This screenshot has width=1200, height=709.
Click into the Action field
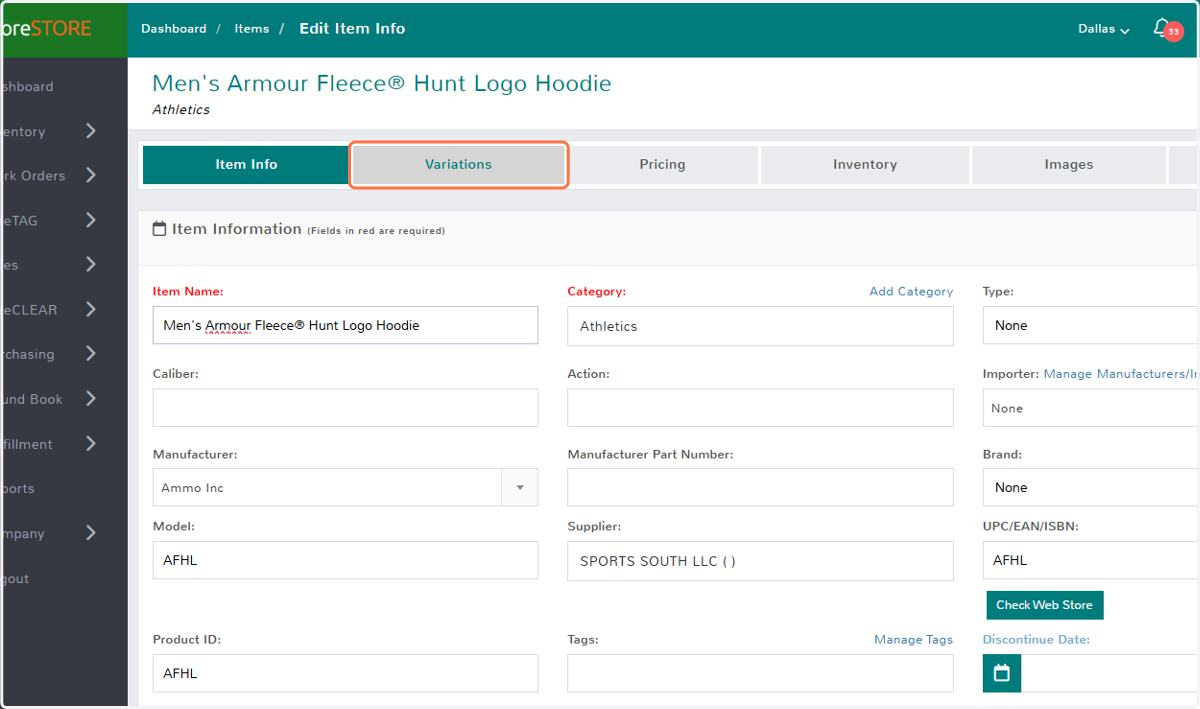click(760, 408)
